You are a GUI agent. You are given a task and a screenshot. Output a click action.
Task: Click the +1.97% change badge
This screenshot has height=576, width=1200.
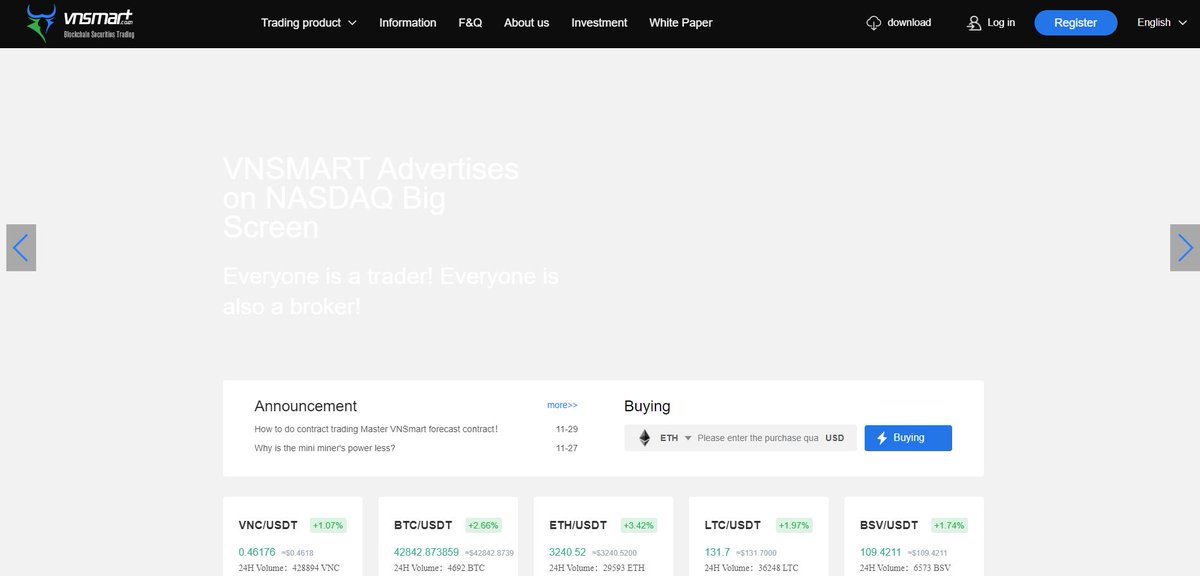coord(794,525)
